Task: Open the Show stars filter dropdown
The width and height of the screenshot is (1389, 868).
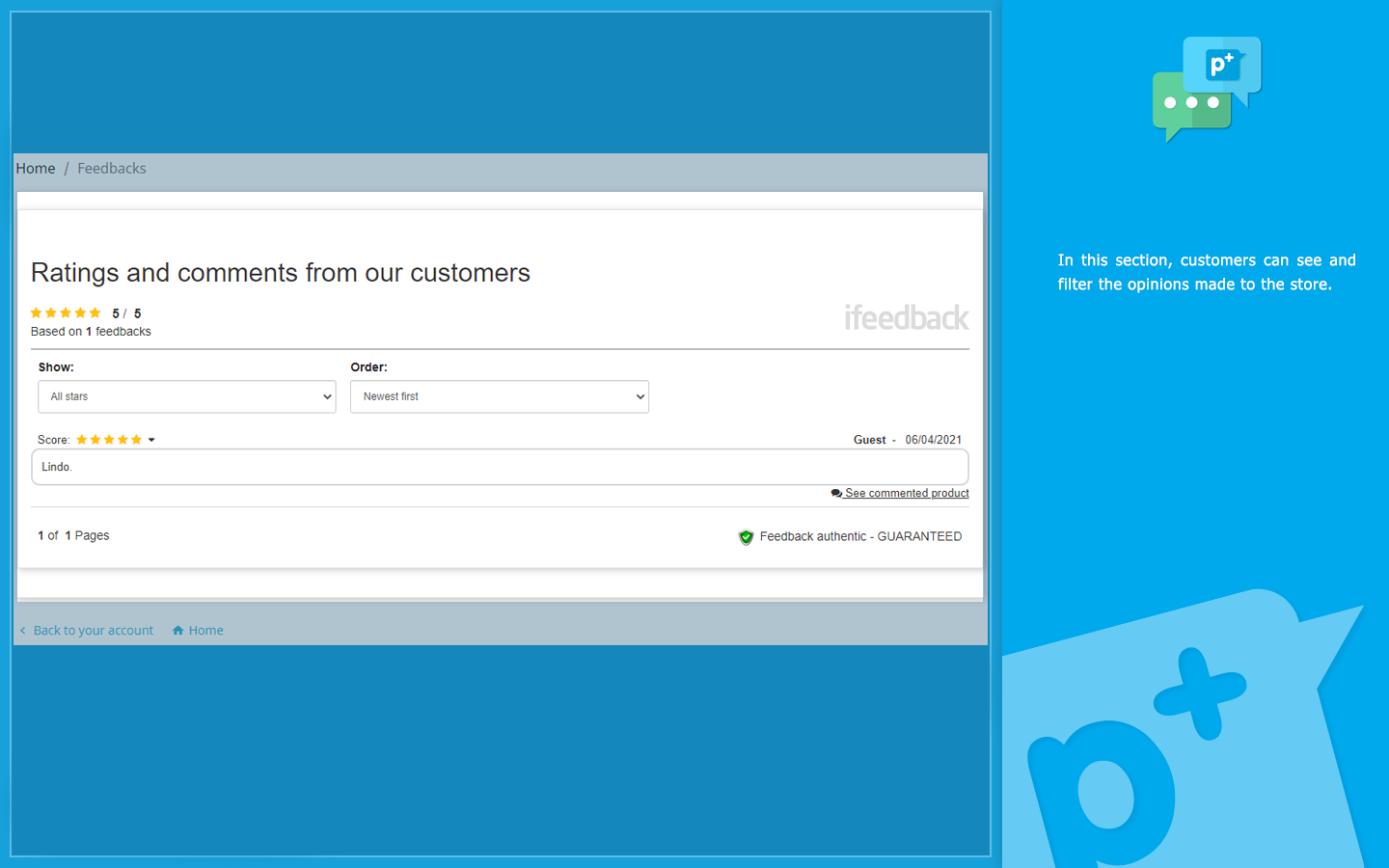Action: (187, 396)
